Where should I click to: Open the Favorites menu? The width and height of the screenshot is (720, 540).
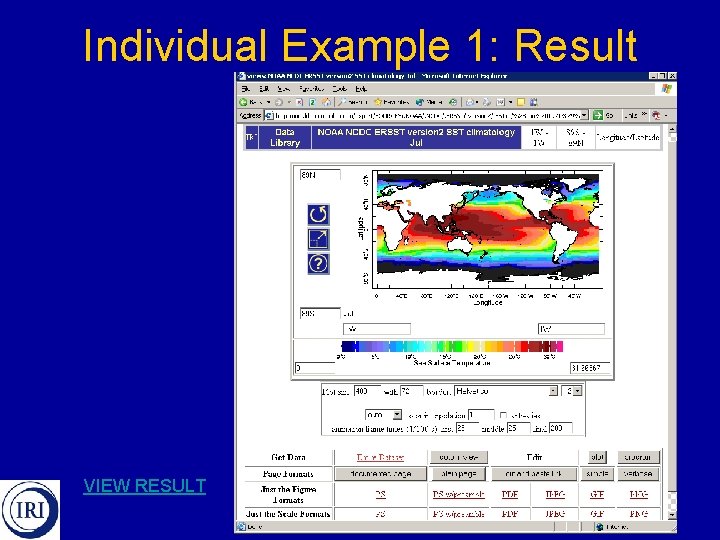pyautogui.click(x=312, y=89)
